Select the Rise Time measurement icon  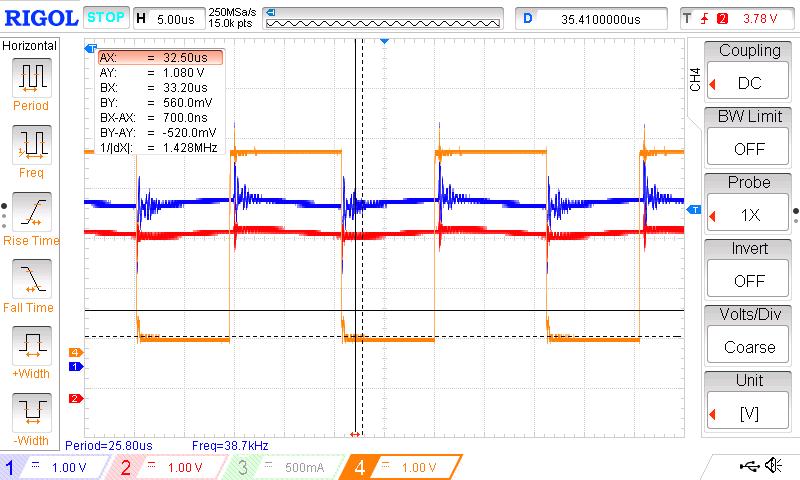click(32, 212)
